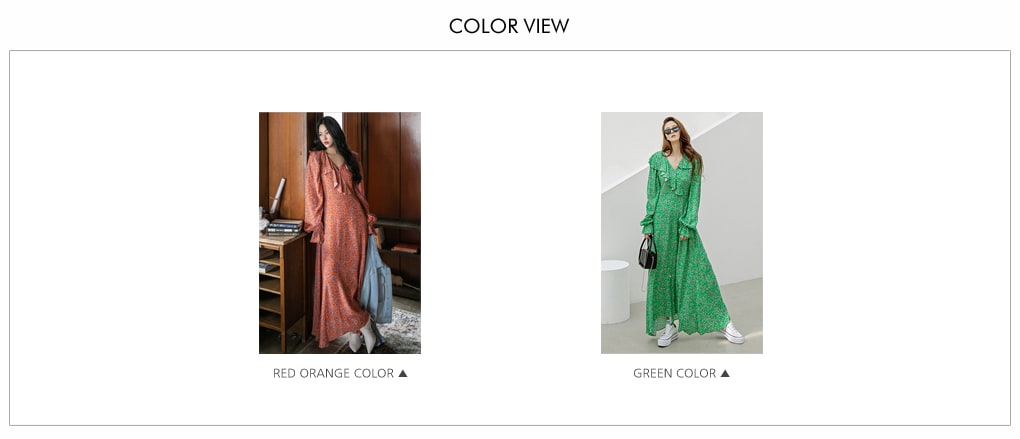Screen dimensions: 1020x439
Task: Select the RED ORANGE COLOR label text
Action: tap(333, 373)
